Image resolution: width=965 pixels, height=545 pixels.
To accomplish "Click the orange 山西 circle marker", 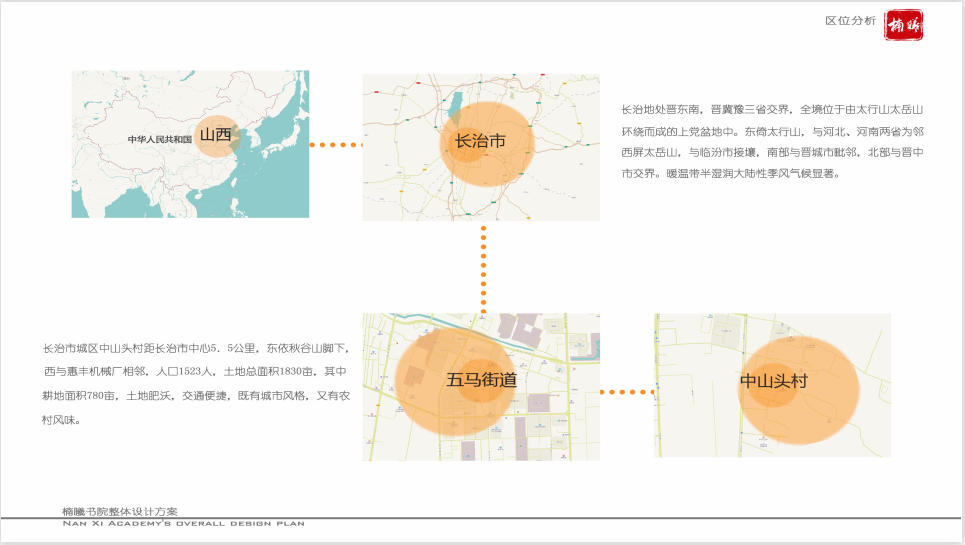I will 215,135.
